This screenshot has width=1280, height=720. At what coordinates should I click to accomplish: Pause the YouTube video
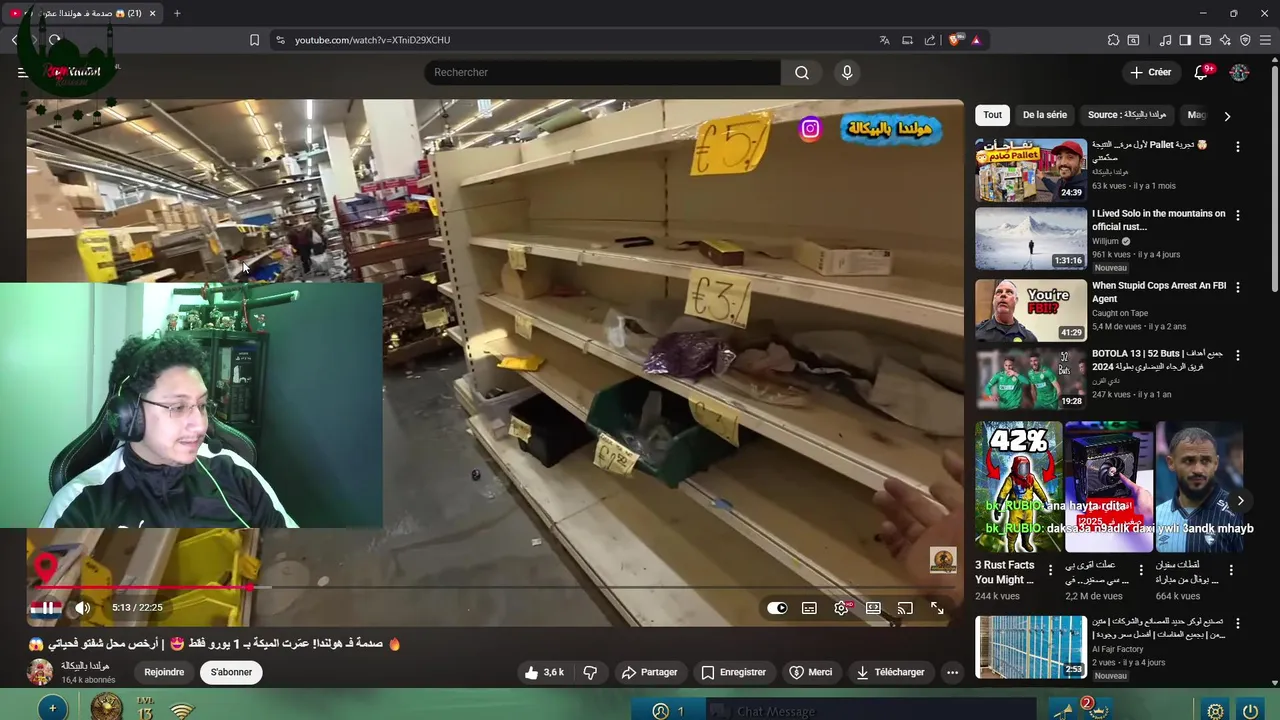click(x=47, y=608)
